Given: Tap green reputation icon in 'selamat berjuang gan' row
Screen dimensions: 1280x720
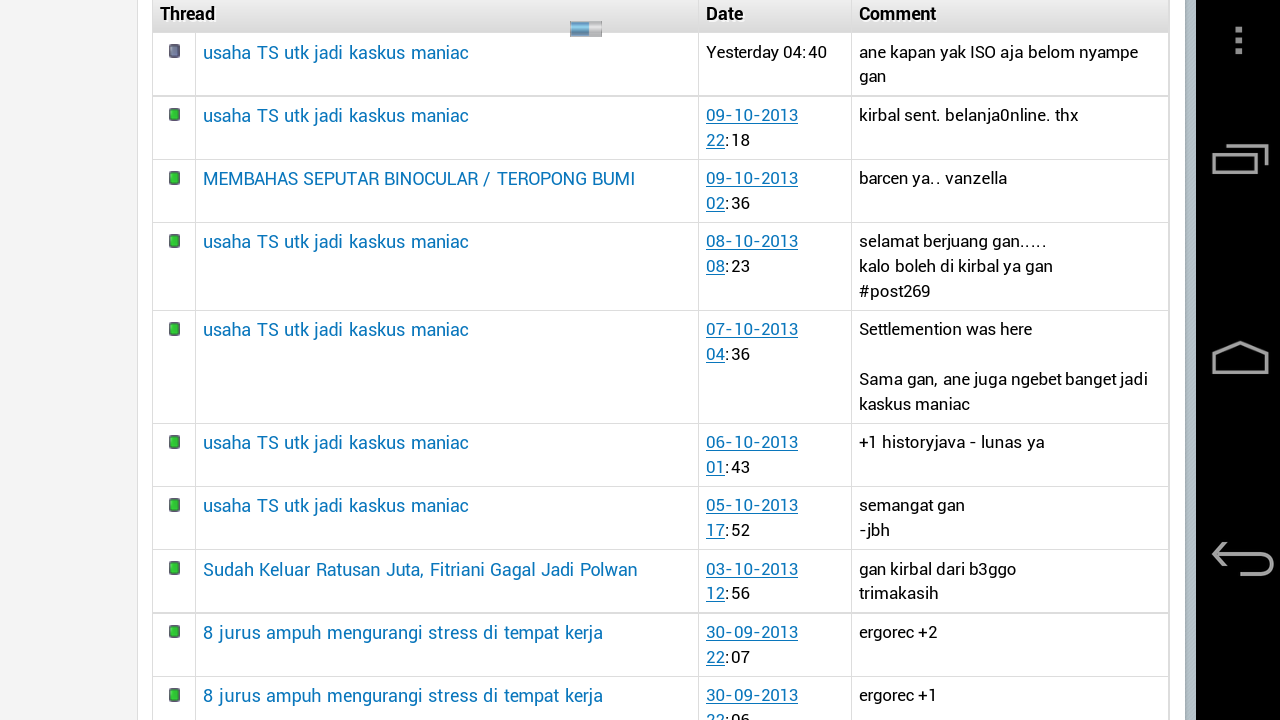Looking at the screenshot, I should 174,241.
